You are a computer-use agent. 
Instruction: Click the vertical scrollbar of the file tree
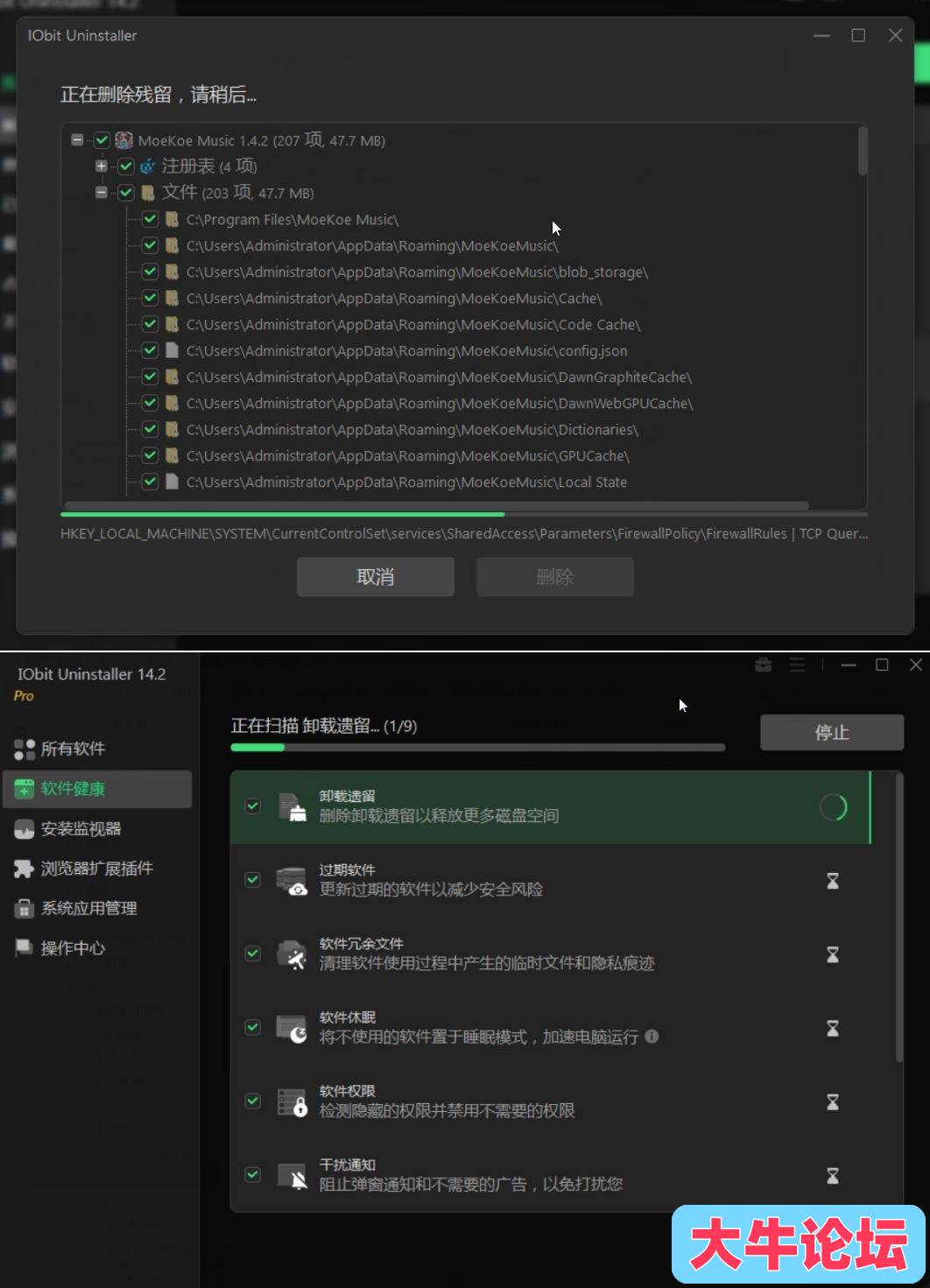tap(863, 151)
